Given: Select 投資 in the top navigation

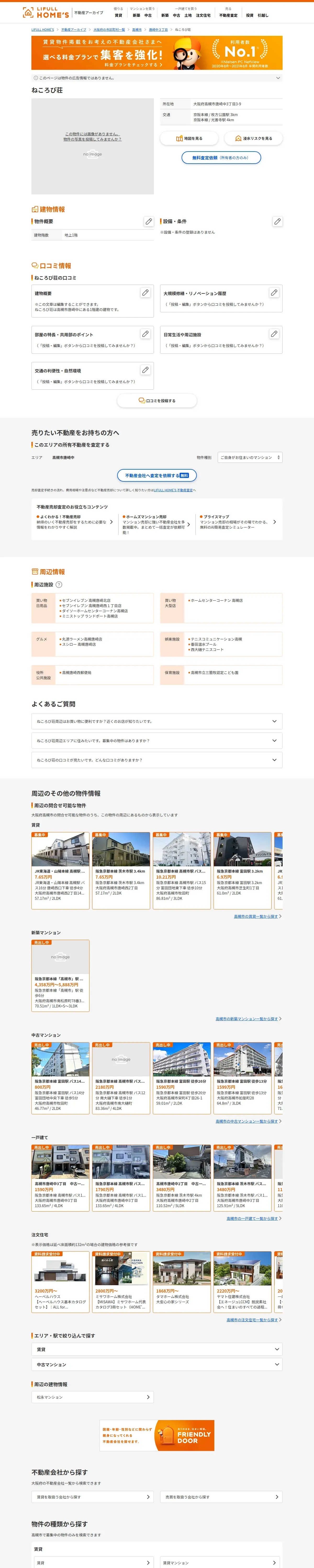Looking at the screenshot, I should 249,15.
